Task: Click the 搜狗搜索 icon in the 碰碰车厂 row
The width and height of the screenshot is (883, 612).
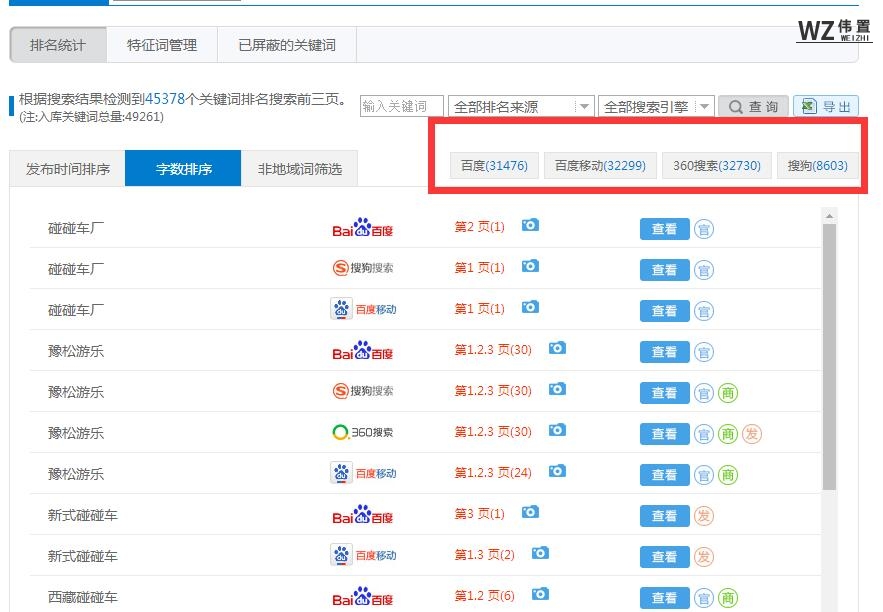Action: (361, 269)
